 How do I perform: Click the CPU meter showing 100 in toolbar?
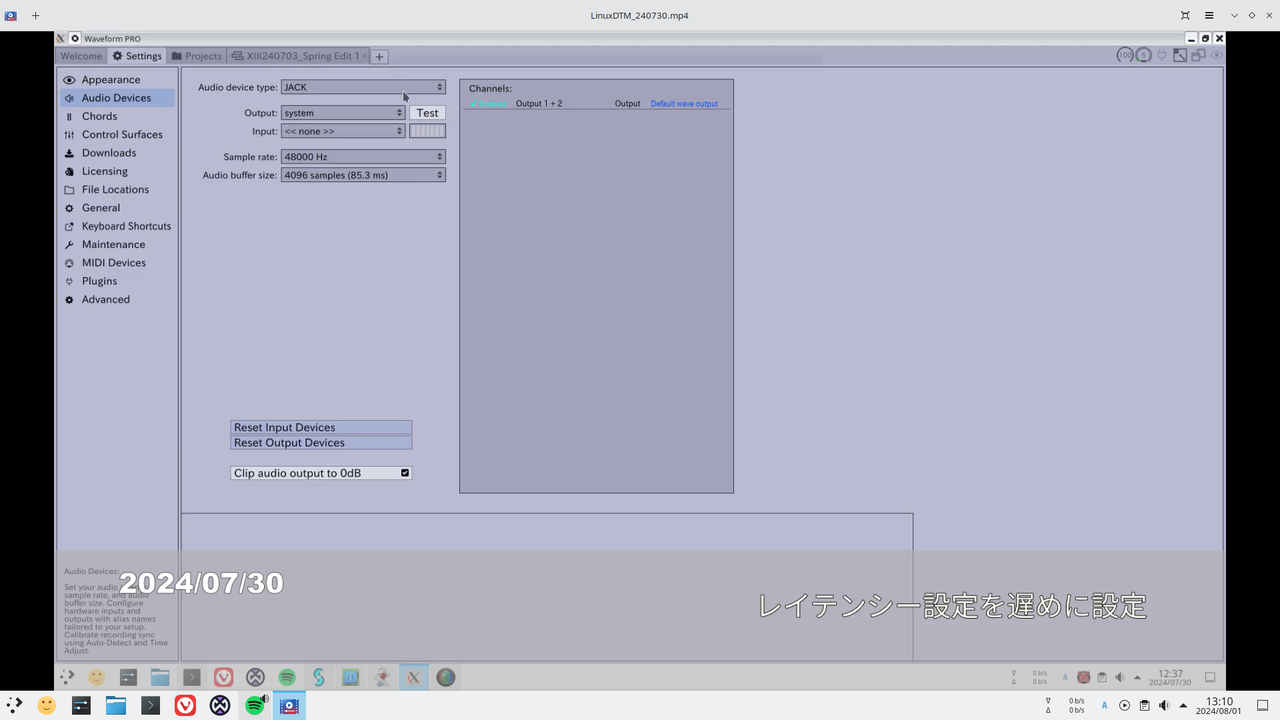(1125, 56)
